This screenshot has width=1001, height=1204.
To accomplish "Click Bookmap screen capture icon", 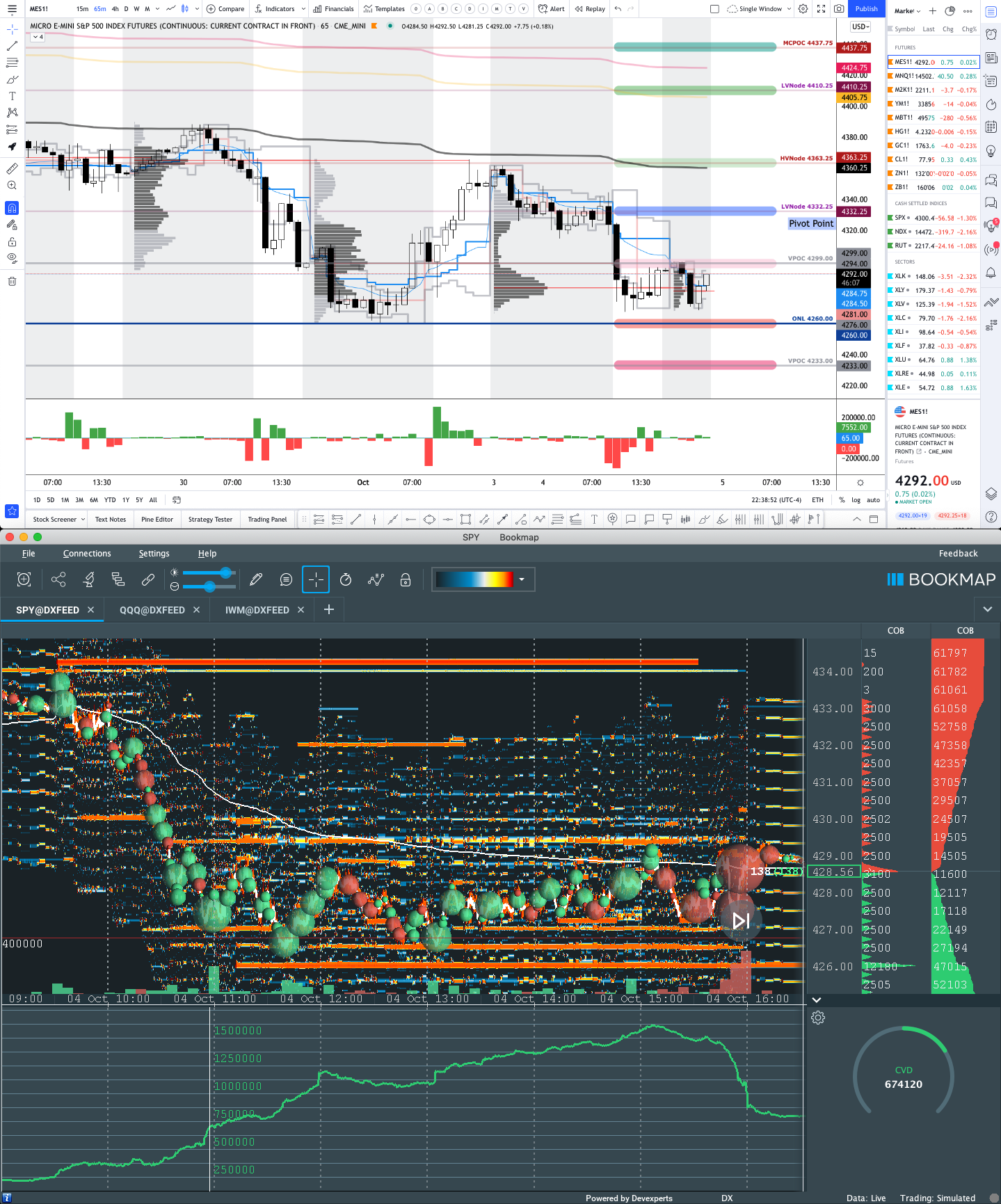I will tap(24, 579).
